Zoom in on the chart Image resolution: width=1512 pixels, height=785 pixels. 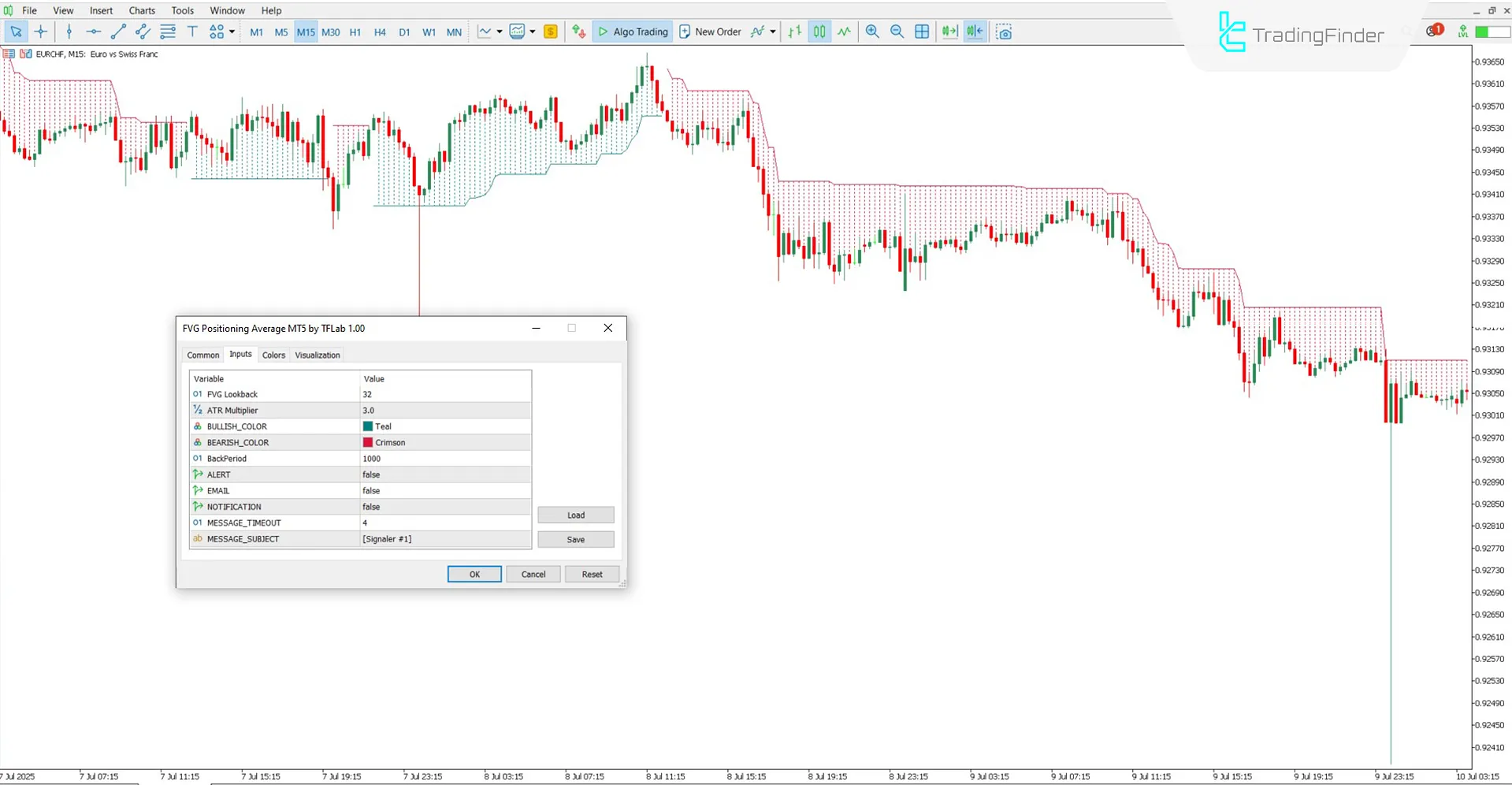point(871,32)
